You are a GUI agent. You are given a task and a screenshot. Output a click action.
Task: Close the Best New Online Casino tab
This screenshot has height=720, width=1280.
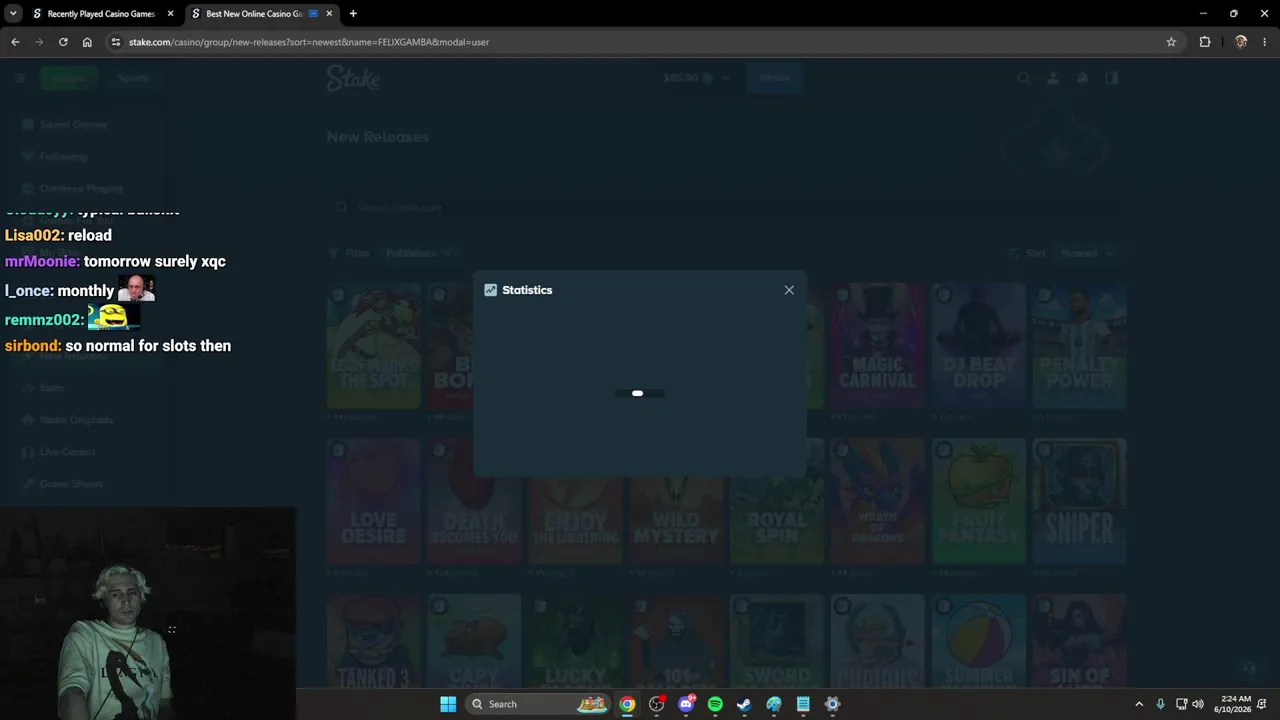329,14
